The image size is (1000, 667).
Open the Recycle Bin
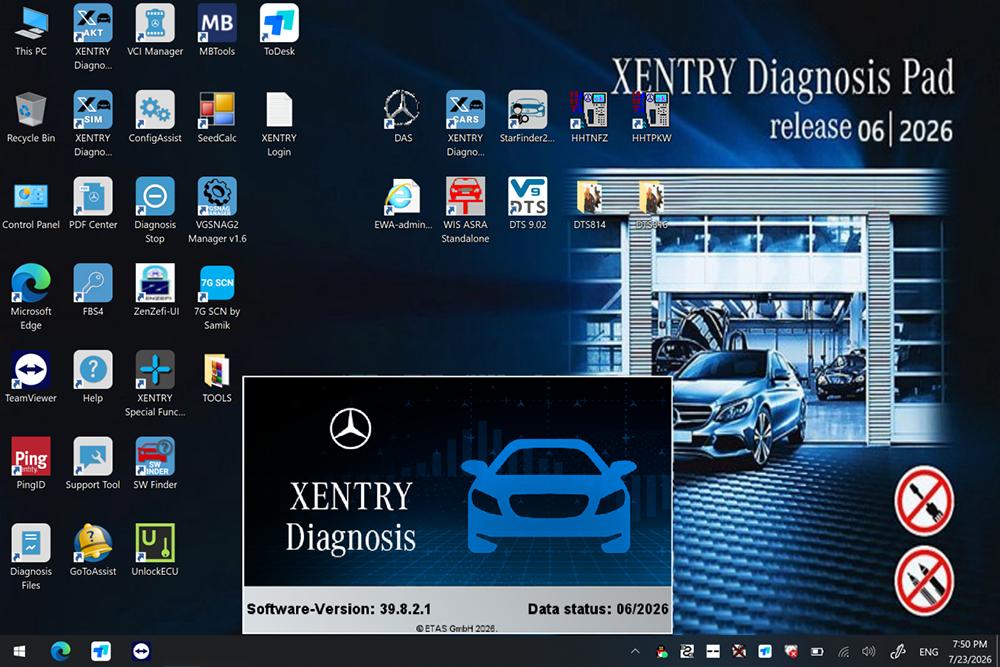point(31,117)
